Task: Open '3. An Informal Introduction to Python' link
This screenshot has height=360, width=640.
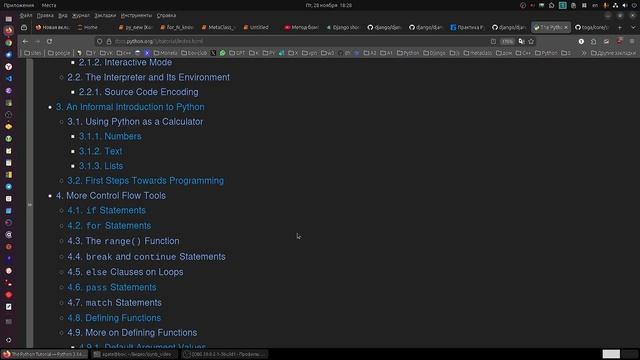Action: pos(130,107)
